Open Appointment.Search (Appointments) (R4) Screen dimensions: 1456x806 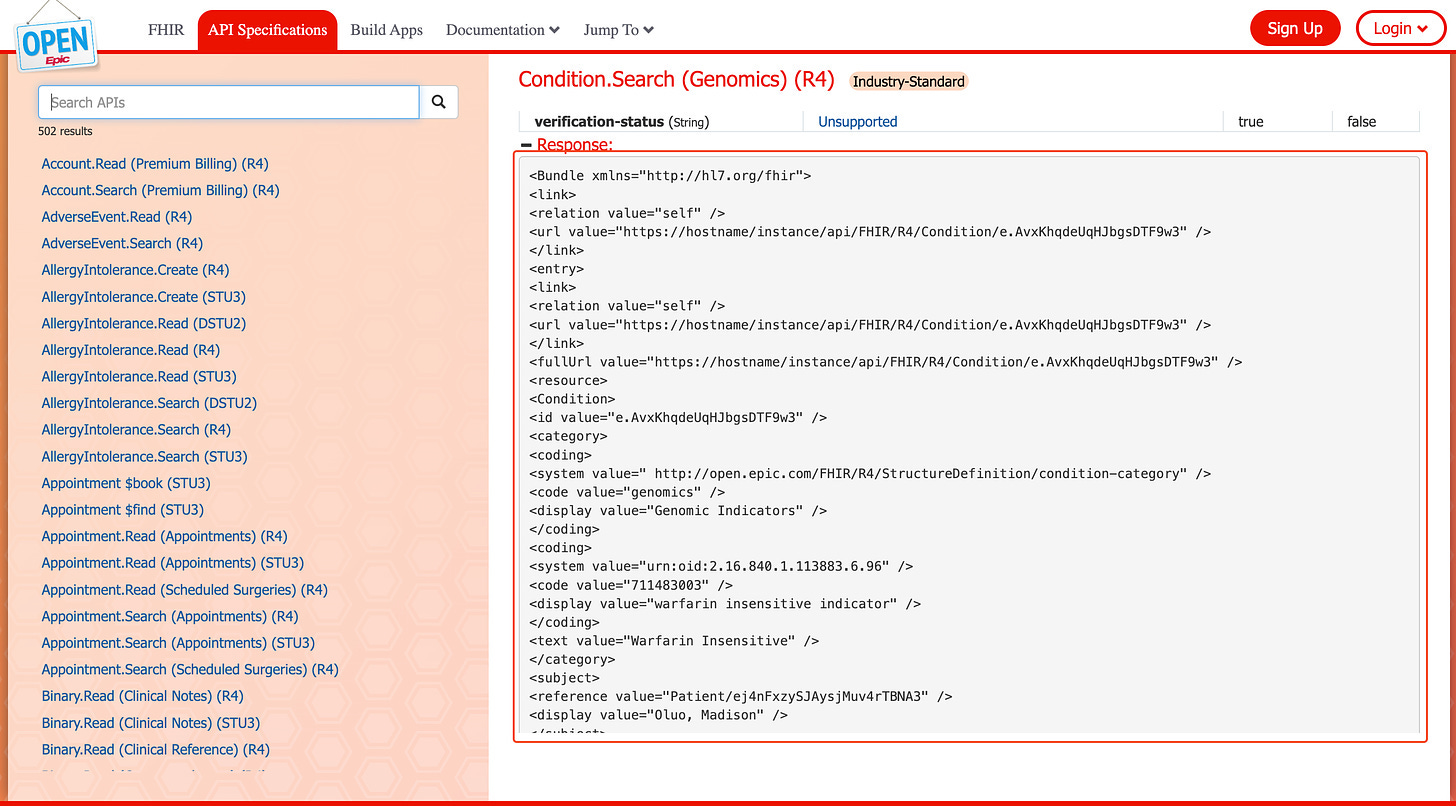(x=170, y=616)
